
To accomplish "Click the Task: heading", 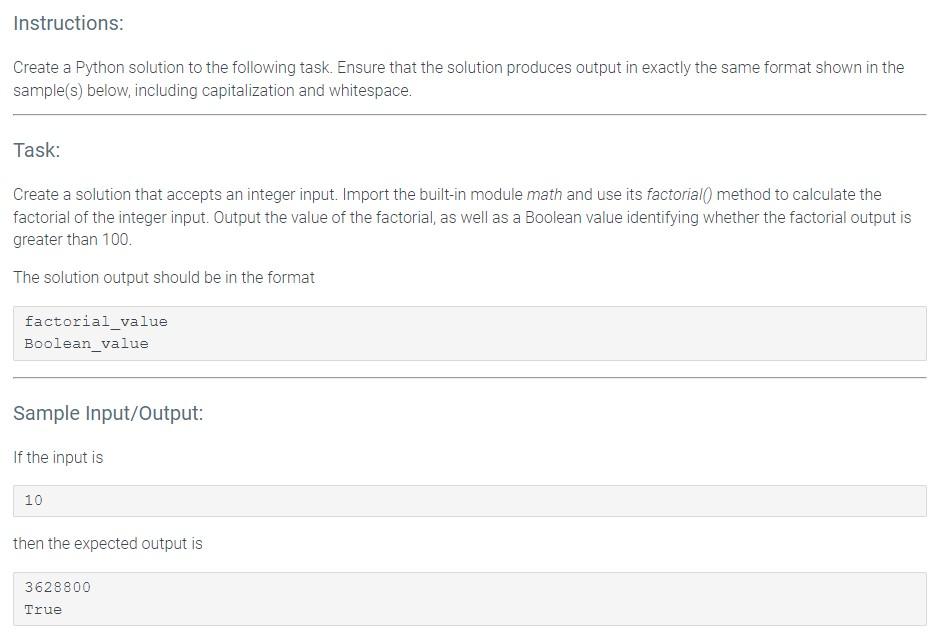I will (37, 150).
